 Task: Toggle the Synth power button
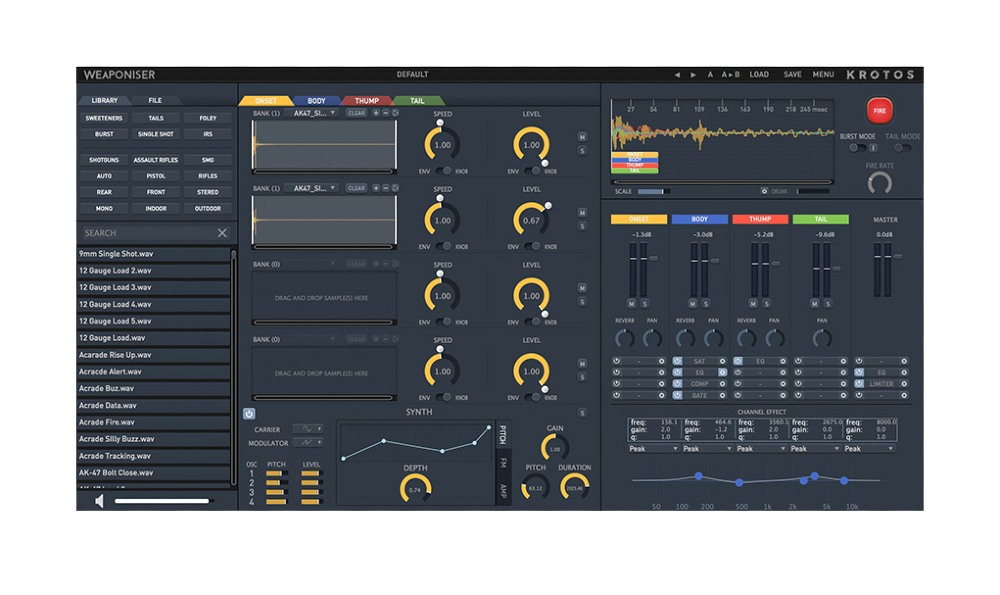coord(249,413)
